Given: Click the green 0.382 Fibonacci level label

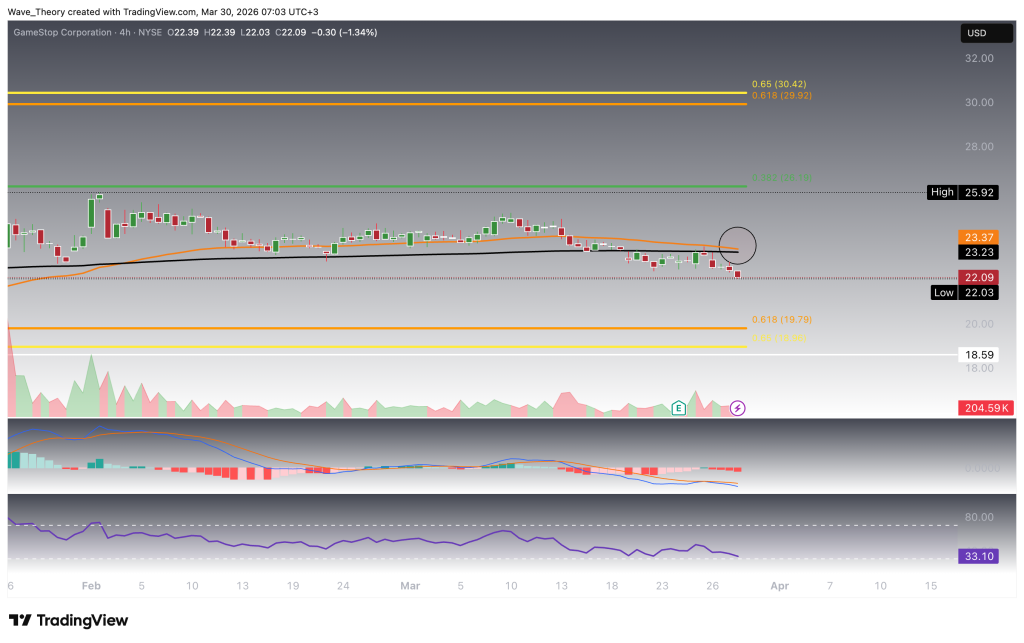Looking at the screenshot, I should click(782, 179).
